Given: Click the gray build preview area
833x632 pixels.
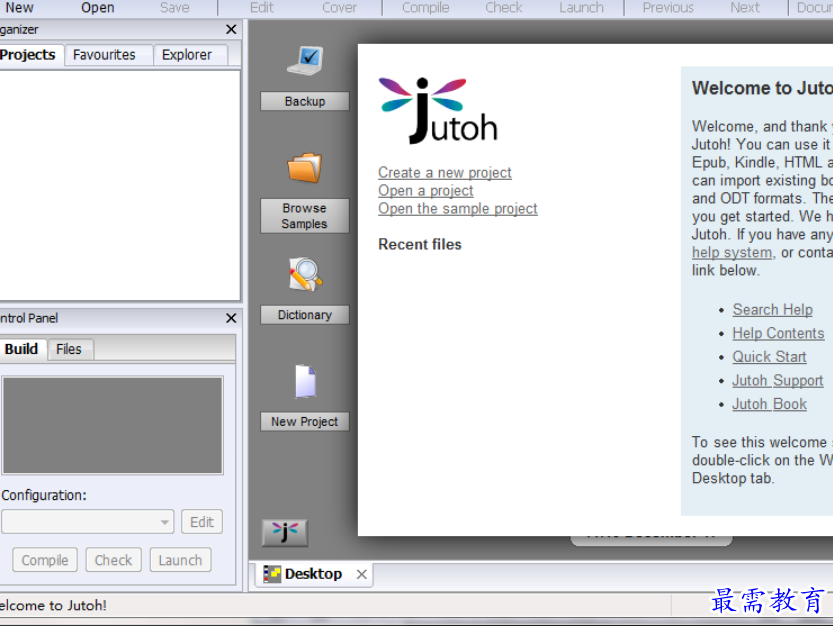Looking at the screenshot, I should 113,425.
